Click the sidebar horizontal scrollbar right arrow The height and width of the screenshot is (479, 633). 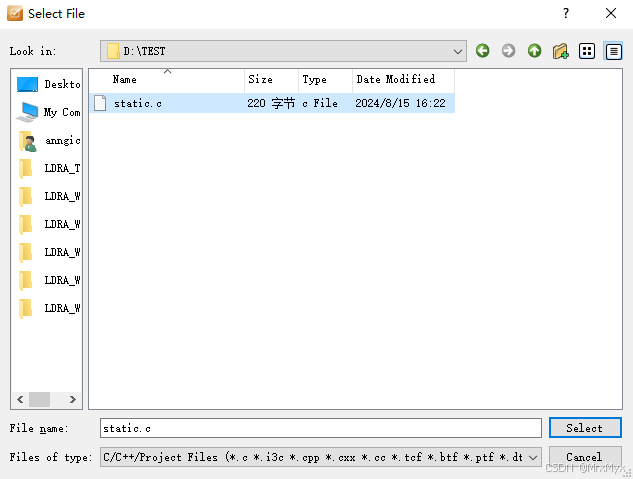point(74,399)
